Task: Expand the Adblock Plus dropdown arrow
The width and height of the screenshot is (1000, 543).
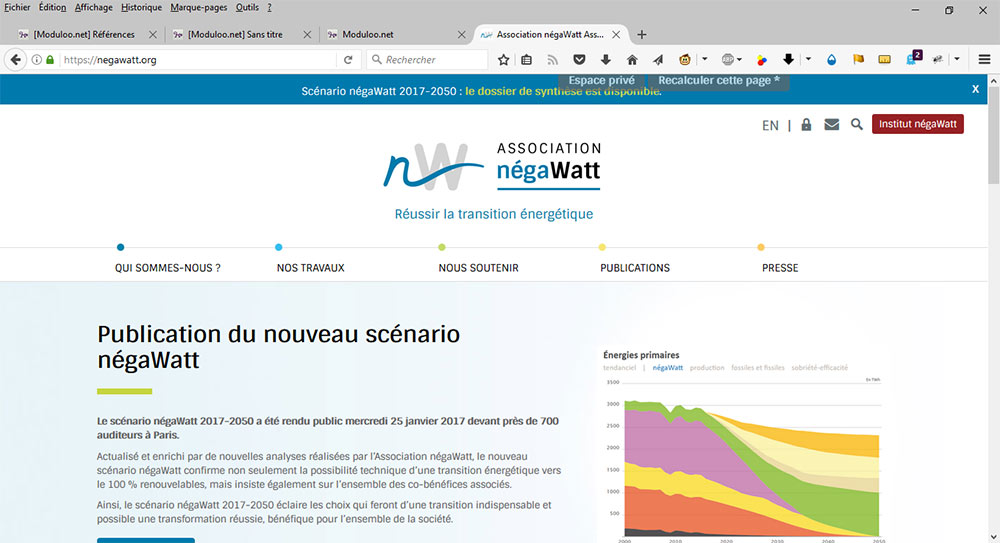Action: [739, 59]
